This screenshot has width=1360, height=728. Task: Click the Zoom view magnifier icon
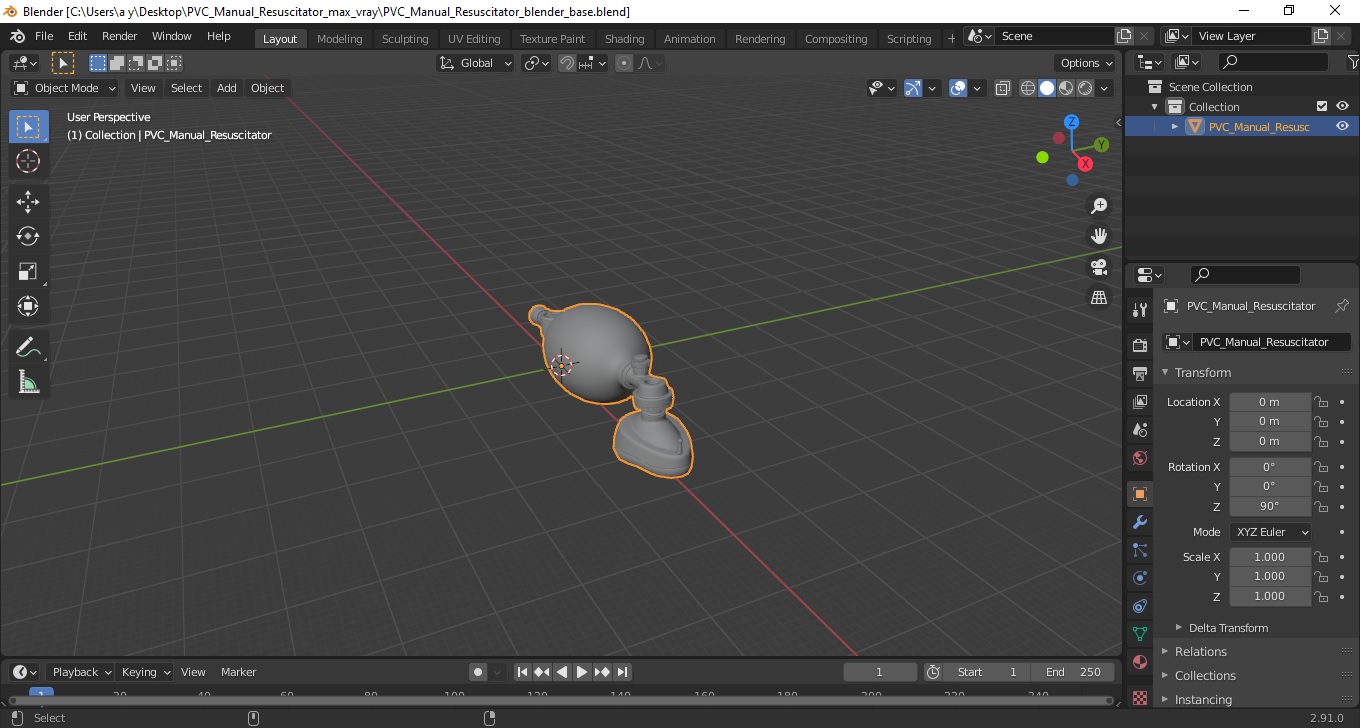pos(1099,206)
